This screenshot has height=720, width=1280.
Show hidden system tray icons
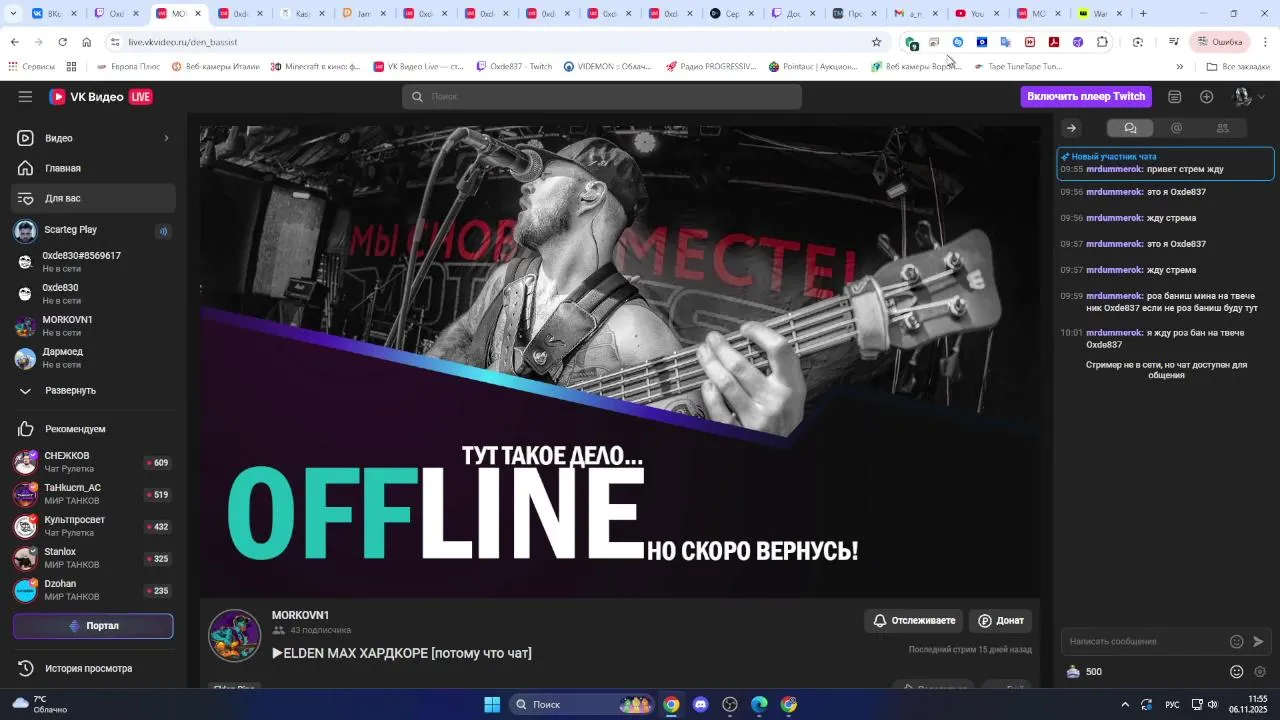(1125, 705)
